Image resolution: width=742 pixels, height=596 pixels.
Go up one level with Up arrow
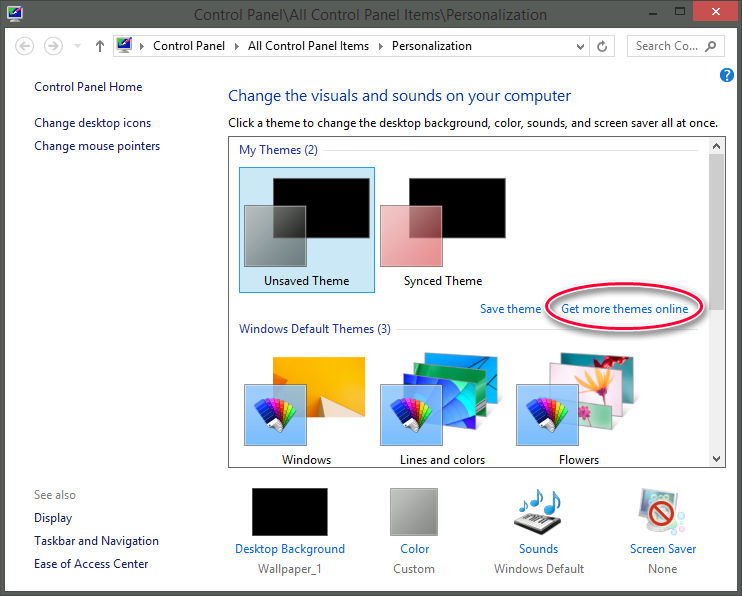click(x=99, y=46)
